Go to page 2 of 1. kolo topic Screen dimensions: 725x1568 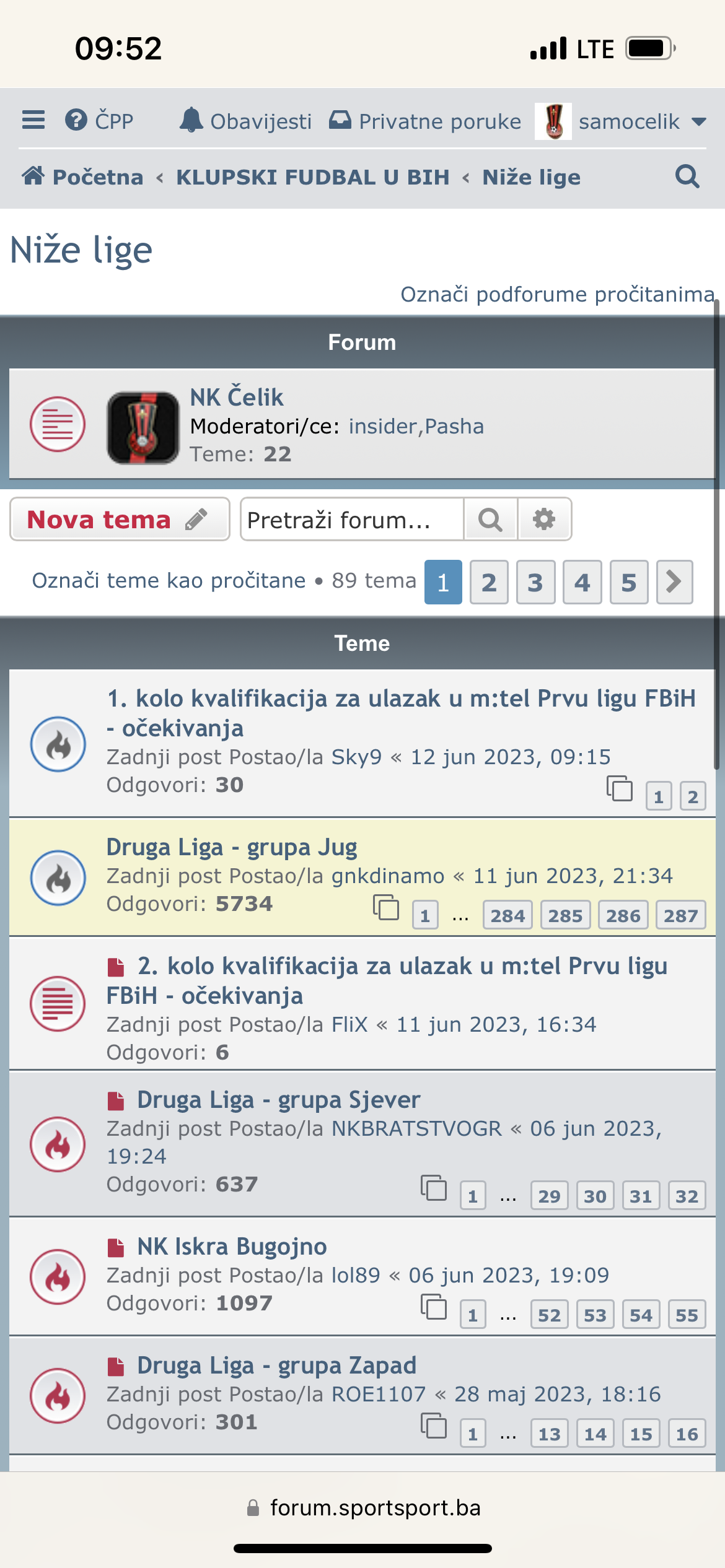pyautogui.click(x=693, y=796)
